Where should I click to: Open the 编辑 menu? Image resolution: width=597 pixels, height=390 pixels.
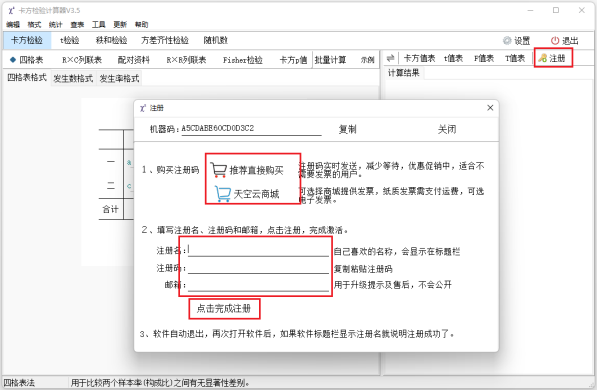(x=13, y=25)
